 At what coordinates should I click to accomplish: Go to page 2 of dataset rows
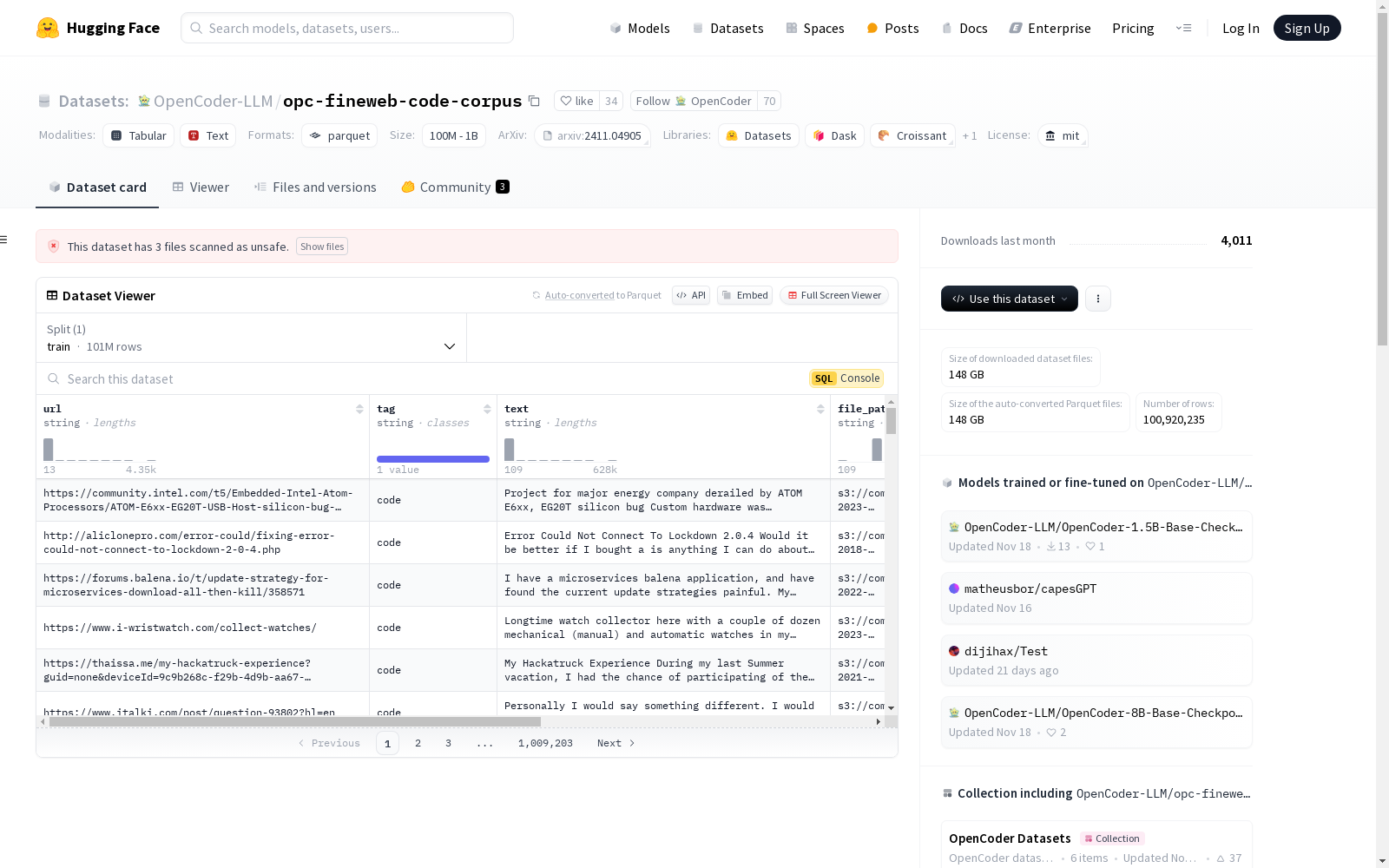(418, 743)
